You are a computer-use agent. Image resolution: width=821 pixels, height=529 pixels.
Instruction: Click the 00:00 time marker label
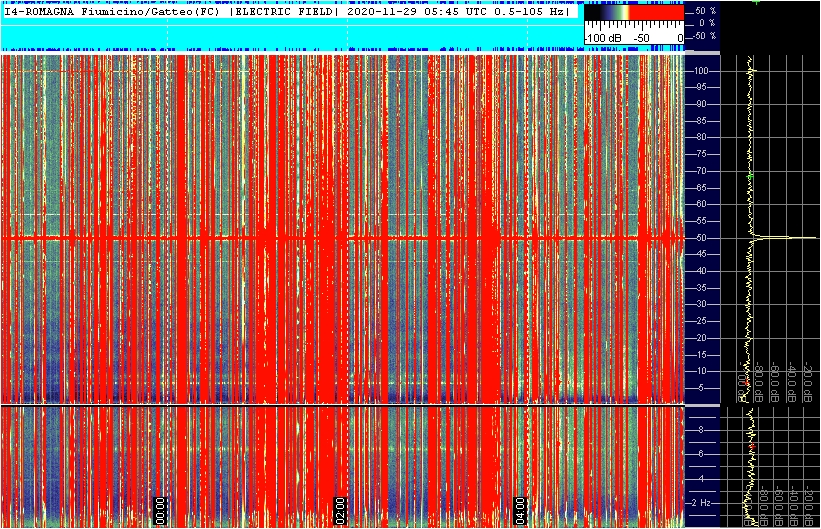160,511
